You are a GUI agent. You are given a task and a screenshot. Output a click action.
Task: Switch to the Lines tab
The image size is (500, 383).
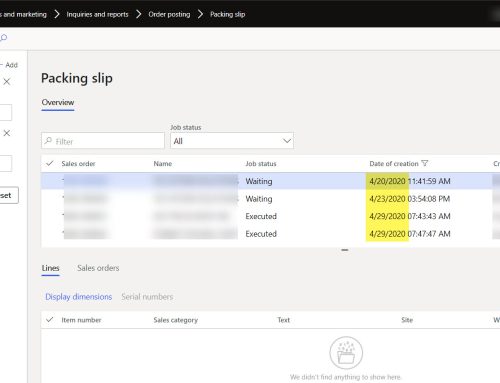click(50, 268)
